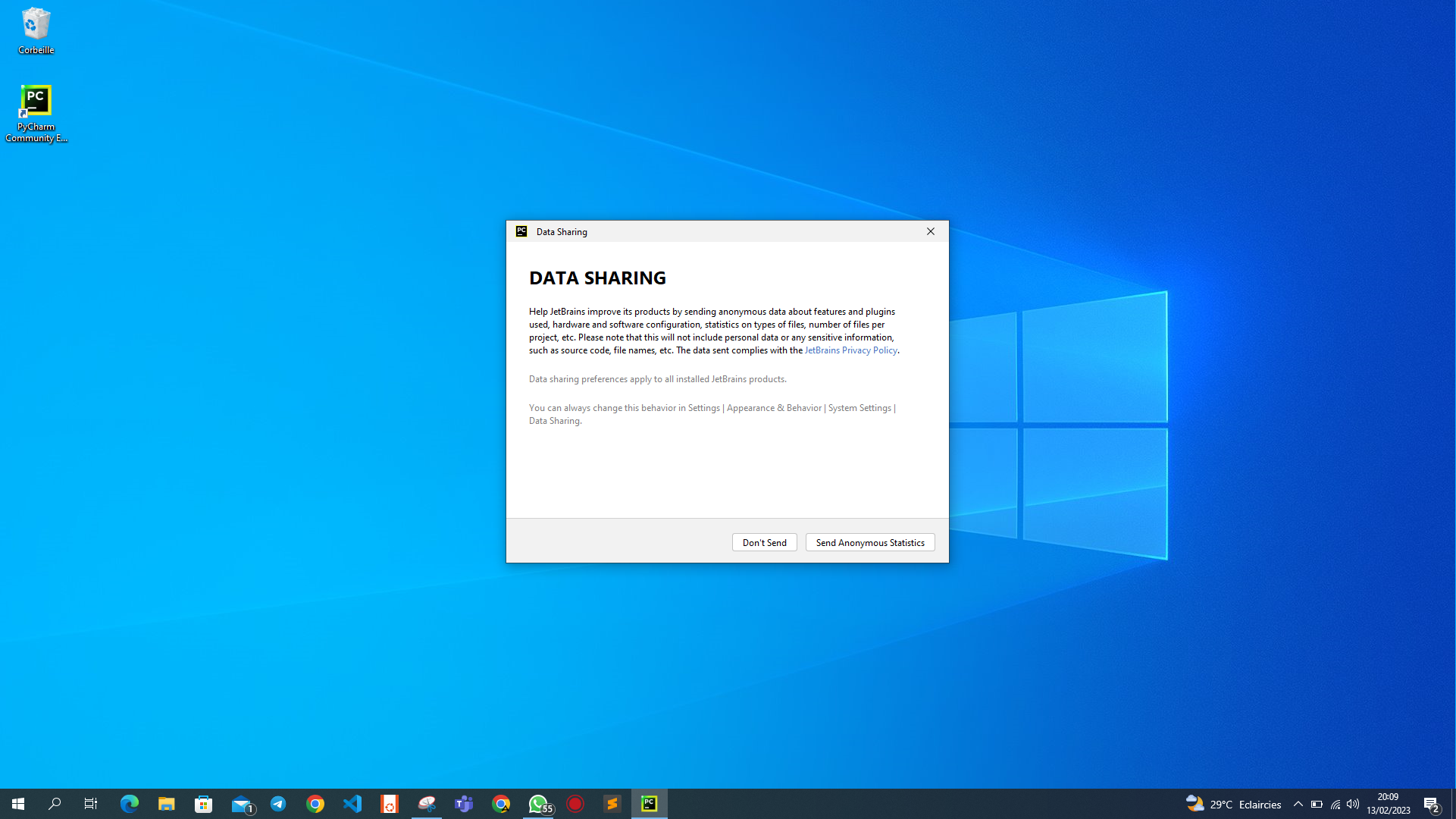This screenshot has width=1456, height=819.
Task: Select the Corbeille recycle bin icon
Action: tap(36, 31)
